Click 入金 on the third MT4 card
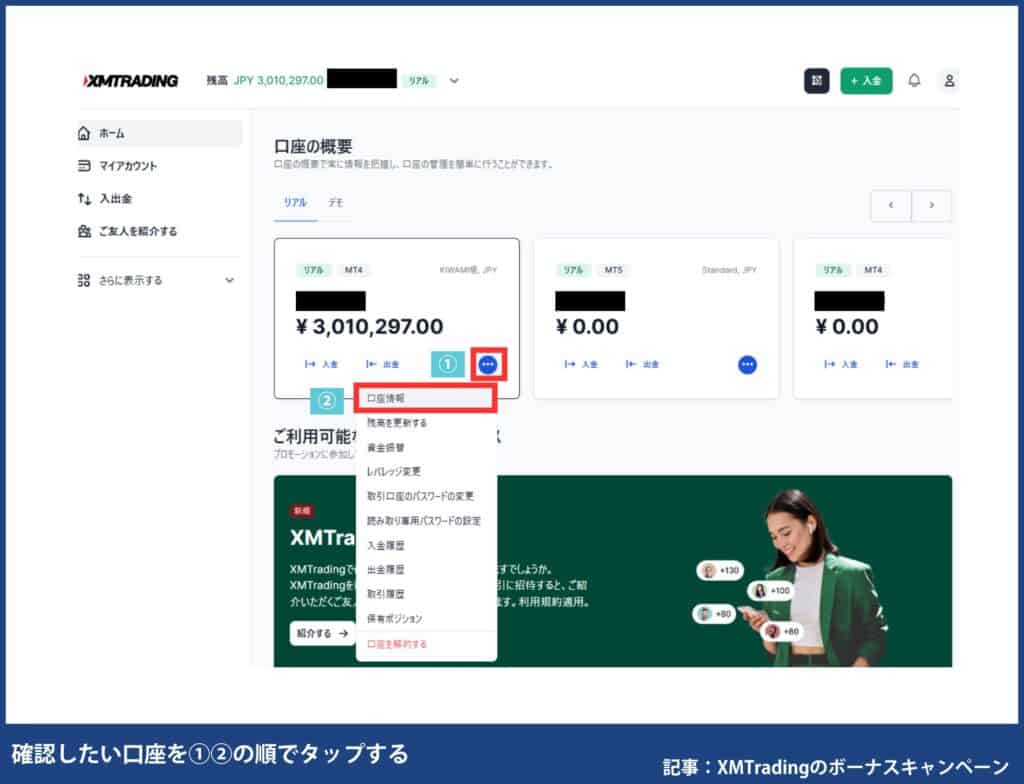The width and height of the screenshot is (1024, 784). click(x=840, y=365)
